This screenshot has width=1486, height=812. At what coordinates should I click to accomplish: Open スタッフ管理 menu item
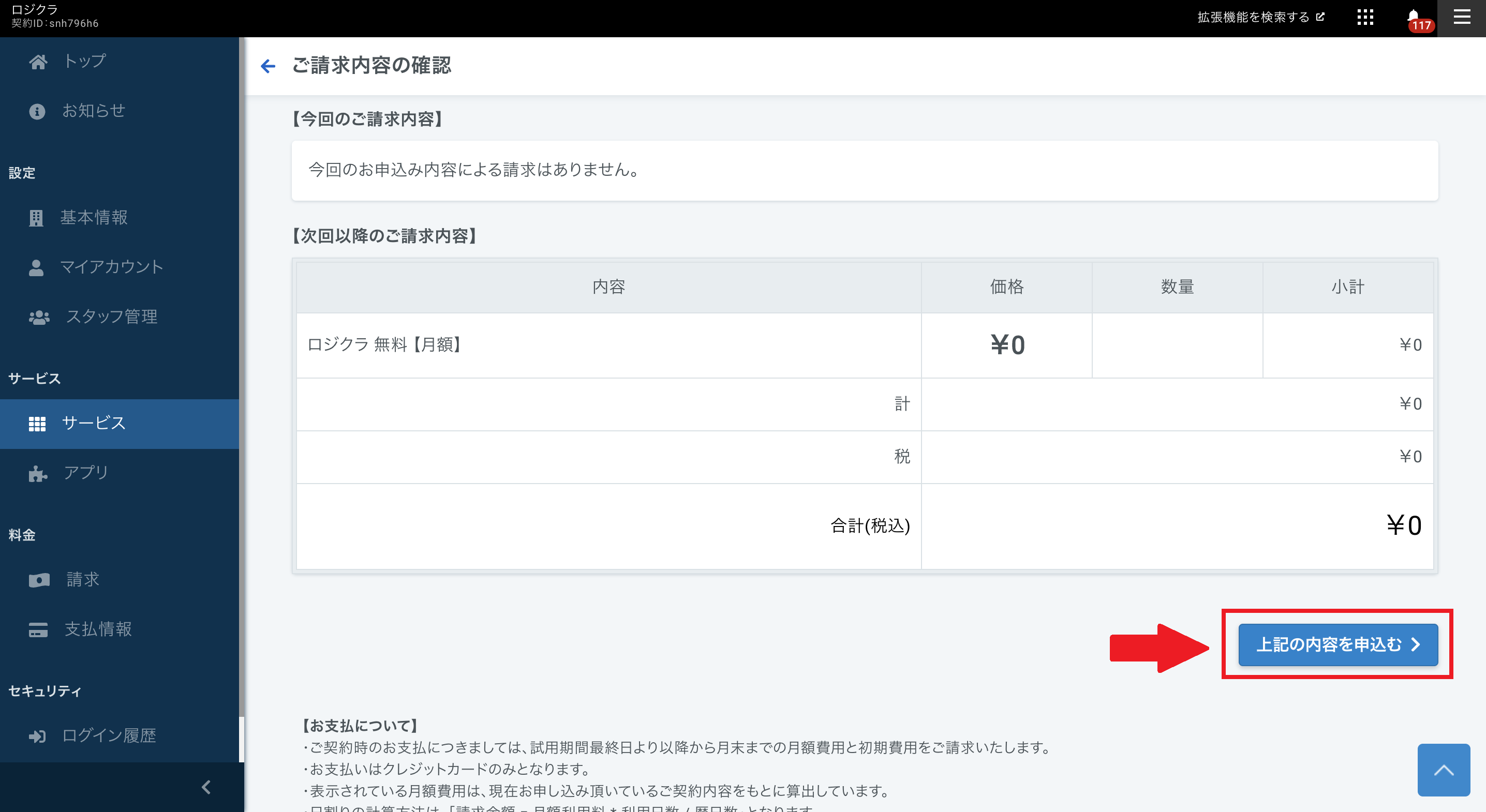pos(111,317)
